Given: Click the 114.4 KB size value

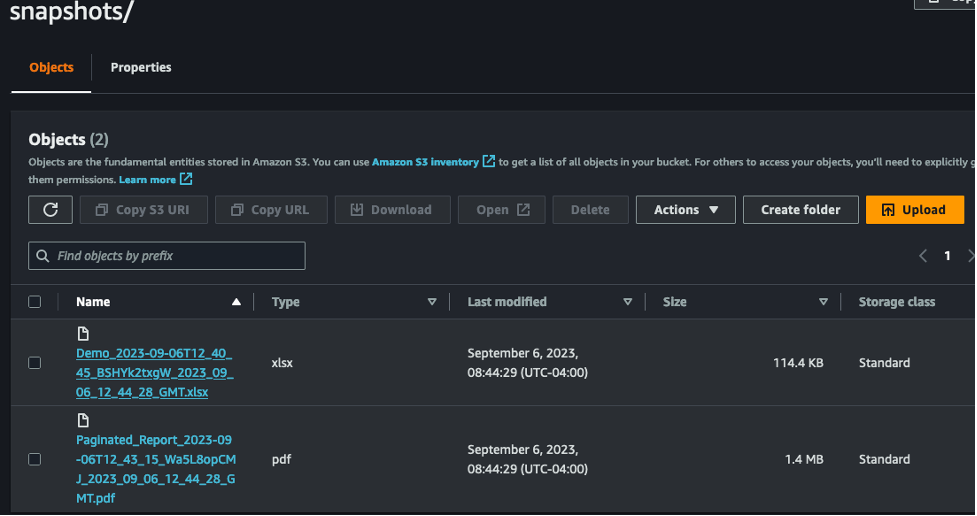Looking at the screenshot, I should tap(798, 363).
